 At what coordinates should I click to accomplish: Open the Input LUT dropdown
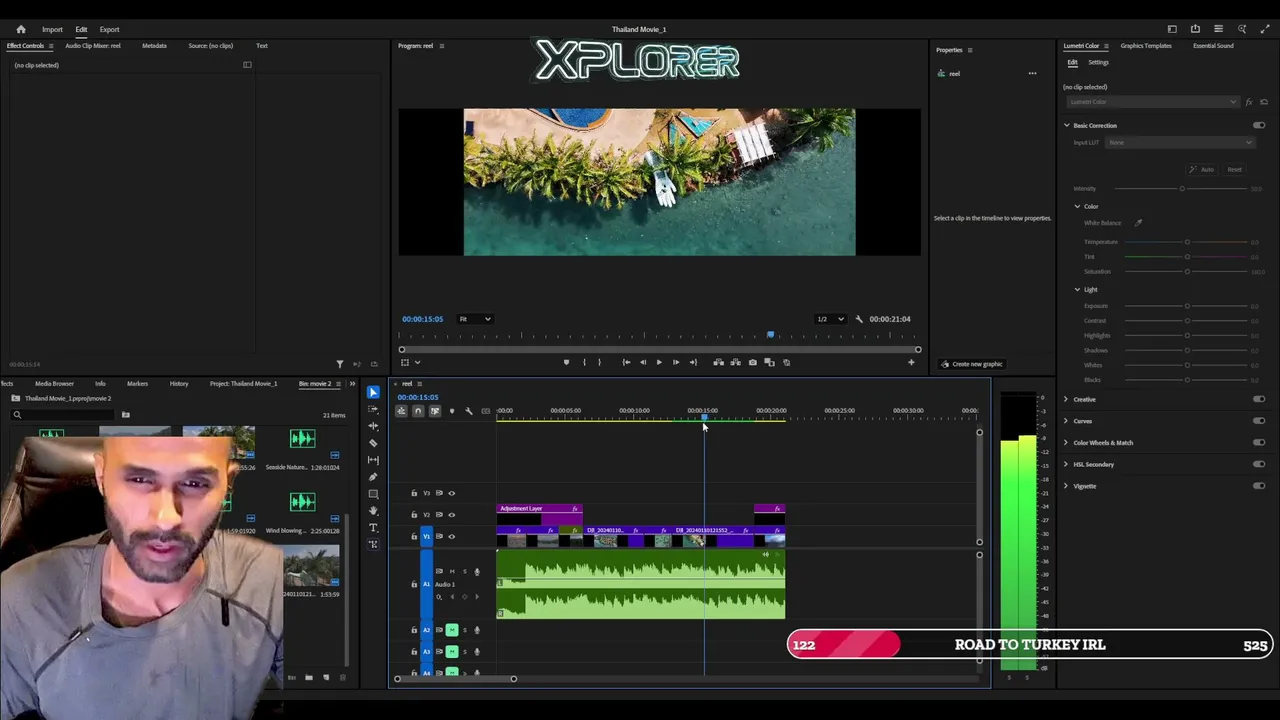click(1180, 143)
